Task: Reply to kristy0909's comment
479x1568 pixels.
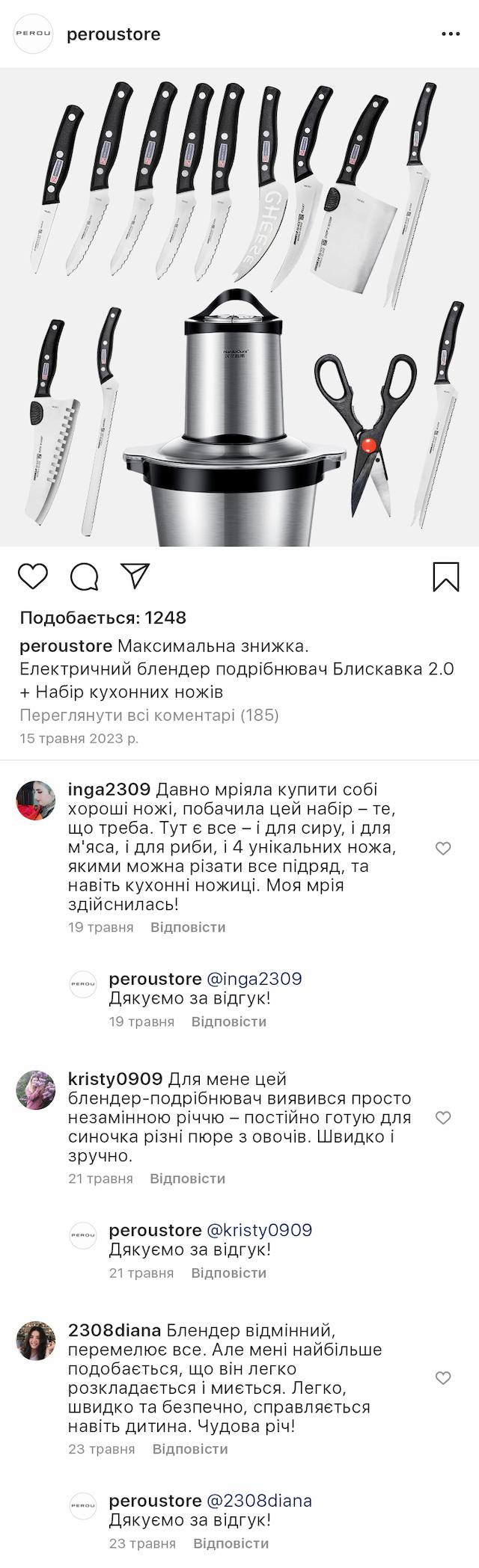Action: pyautogui.click(x=187, y=1178)
